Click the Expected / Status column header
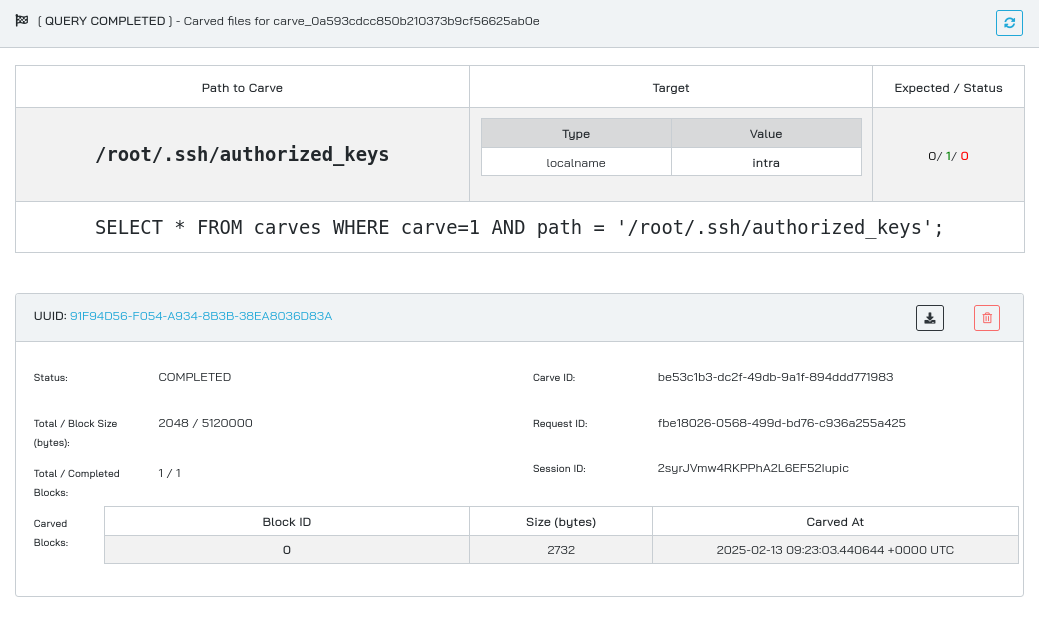 coord(948,88)
